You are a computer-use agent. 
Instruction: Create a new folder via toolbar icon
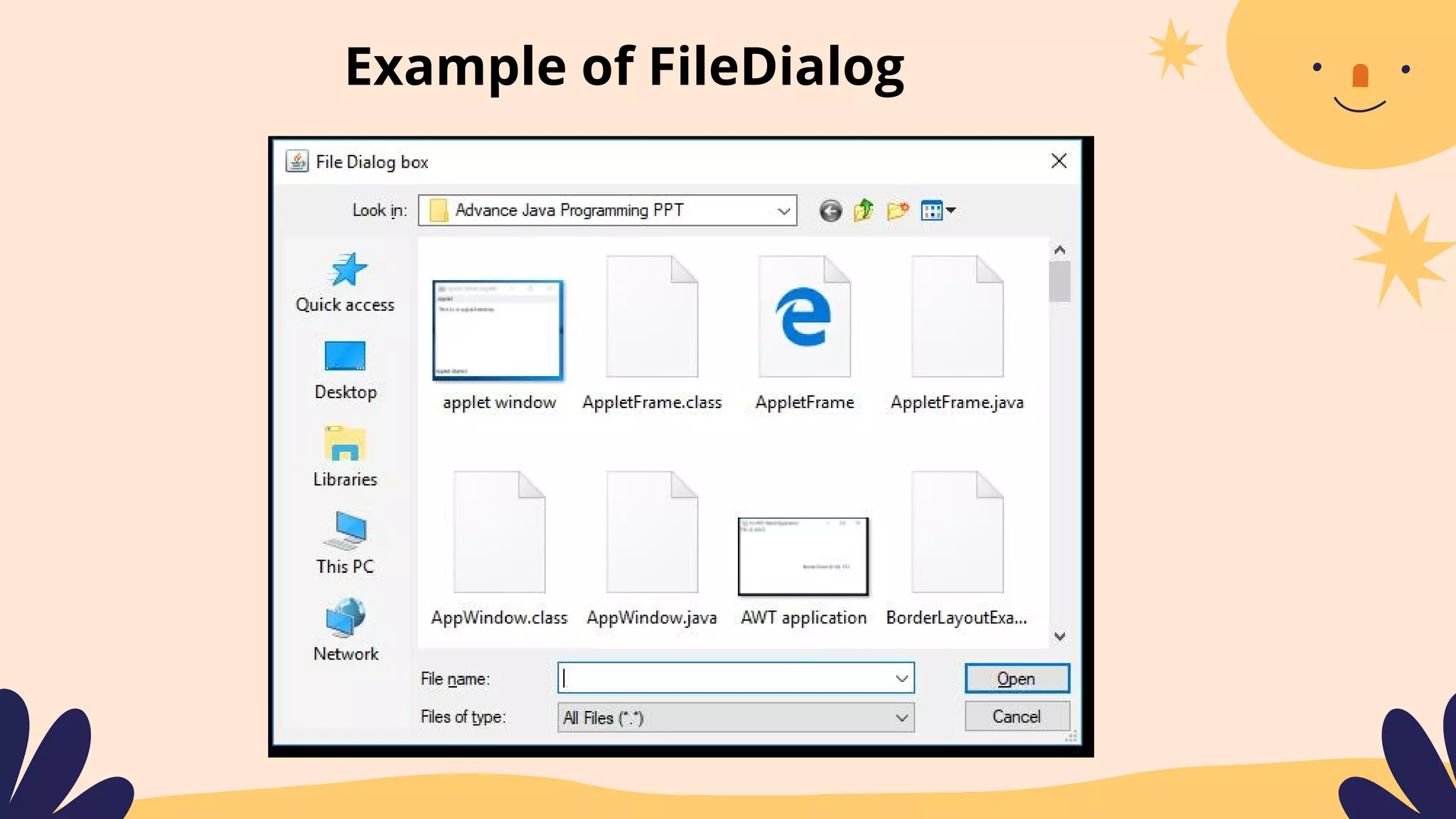point(897,210)
